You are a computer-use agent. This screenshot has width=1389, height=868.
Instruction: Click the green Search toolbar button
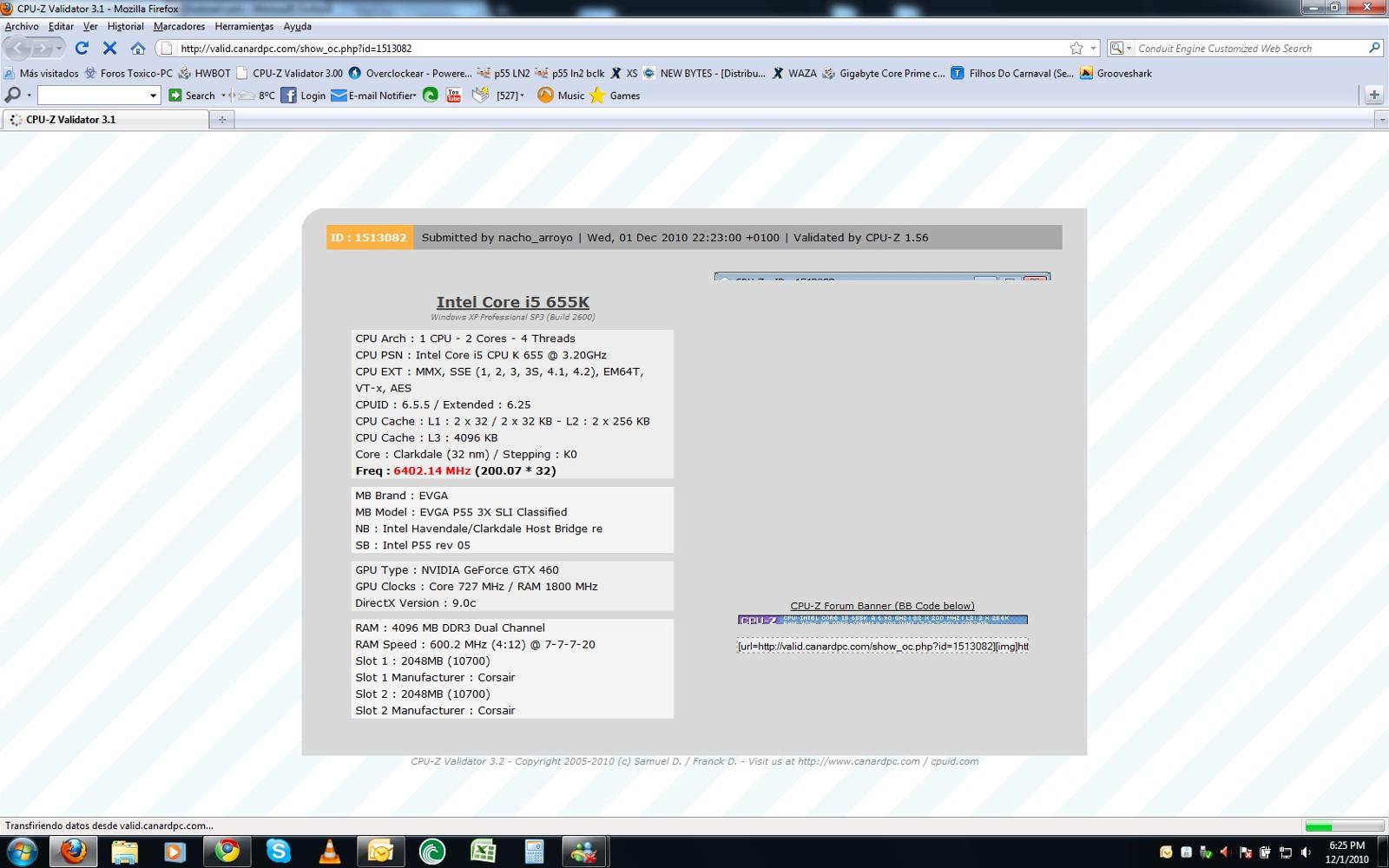tap(192, 95)
